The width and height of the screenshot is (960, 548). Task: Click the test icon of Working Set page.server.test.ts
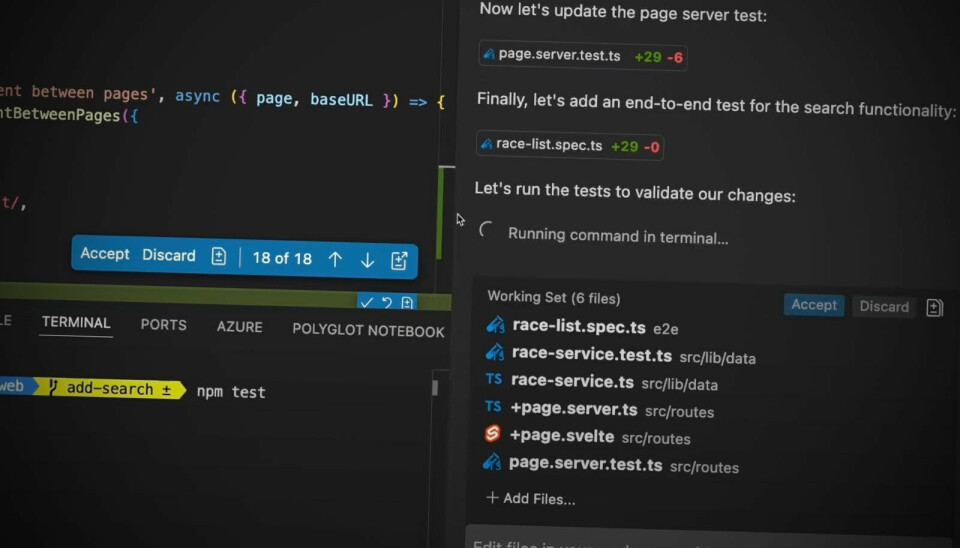click(492, 461)
